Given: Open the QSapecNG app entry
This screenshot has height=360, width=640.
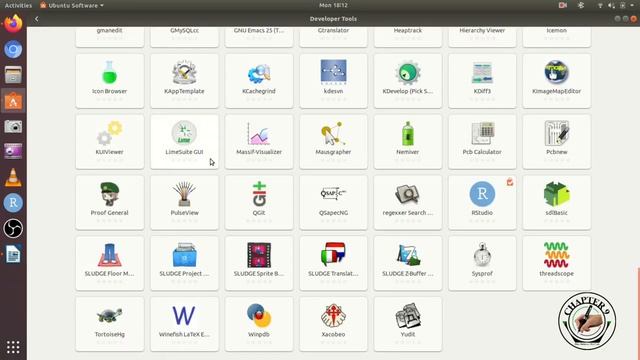Looking at the screenshot, I should tap(333, 202).
